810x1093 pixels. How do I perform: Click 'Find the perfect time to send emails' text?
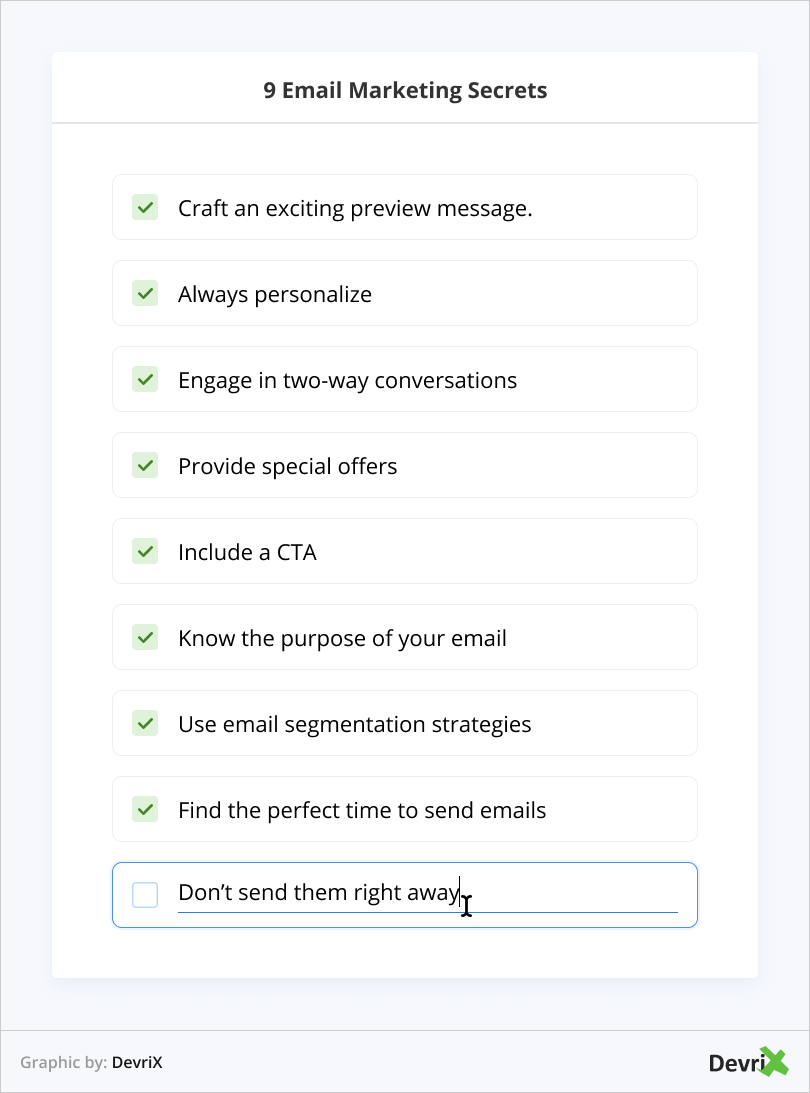[362, 811]
